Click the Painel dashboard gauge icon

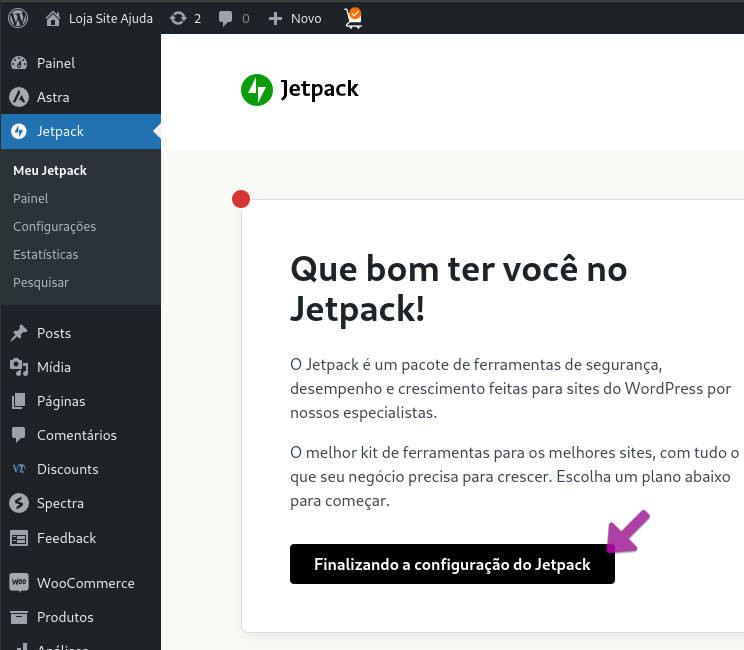point(19,63)
